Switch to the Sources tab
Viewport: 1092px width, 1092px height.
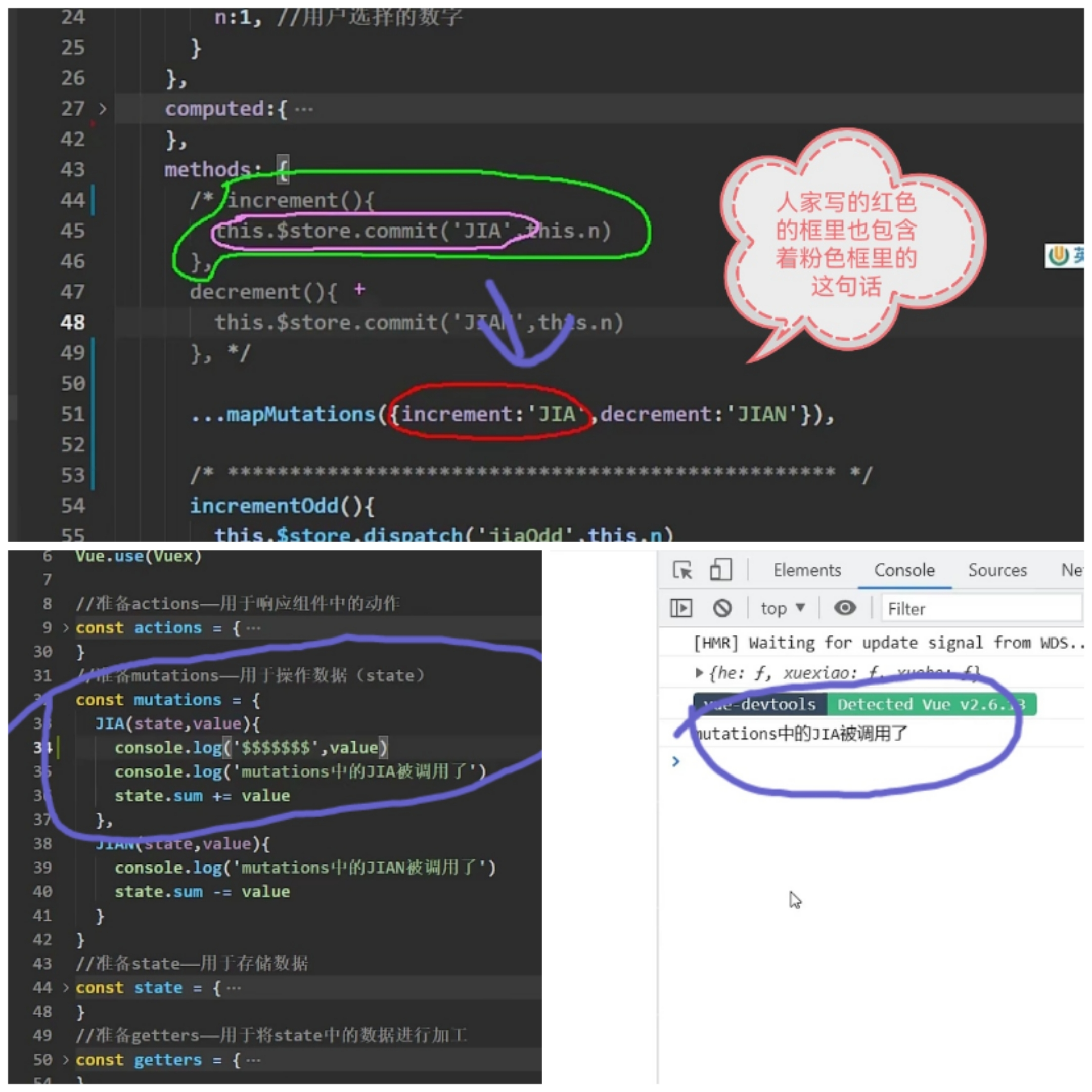tap(997, 570)
